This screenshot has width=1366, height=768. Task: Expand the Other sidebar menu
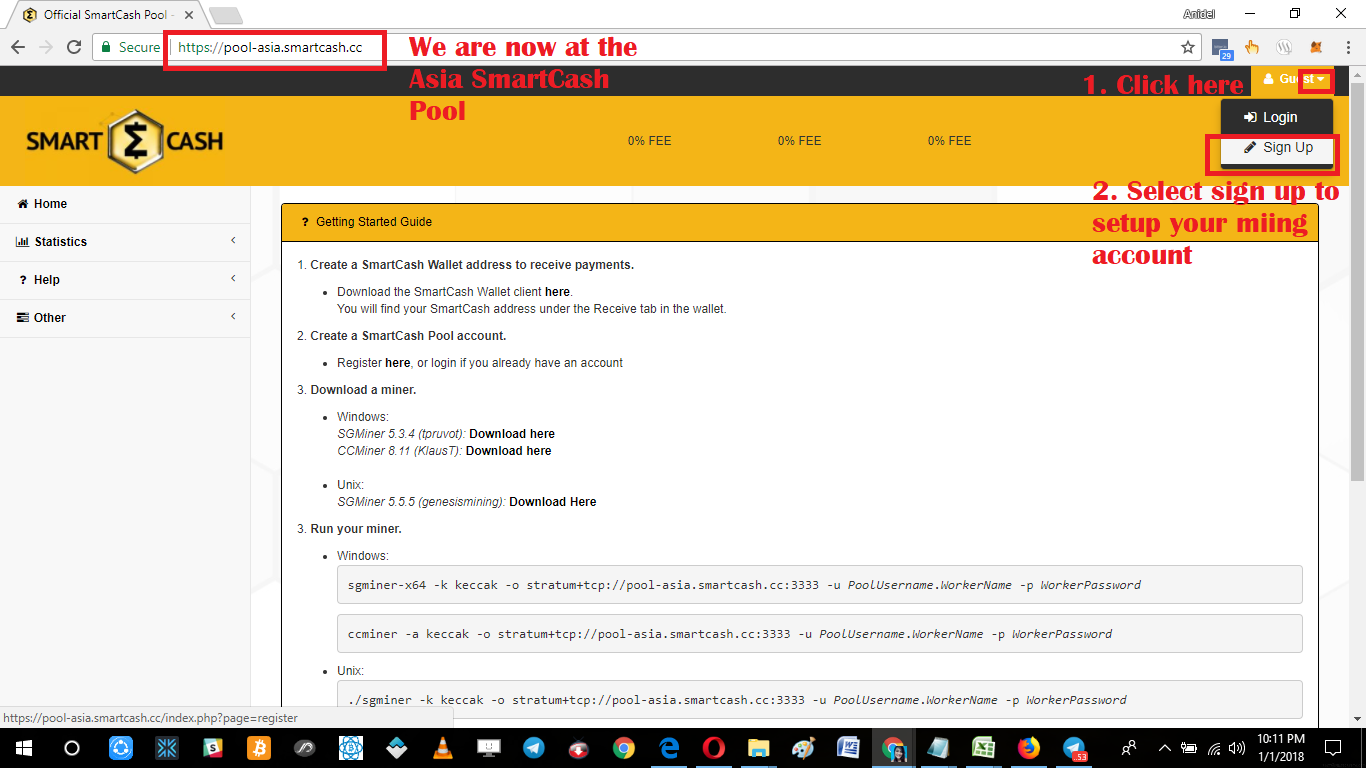[x=125, y=318]
